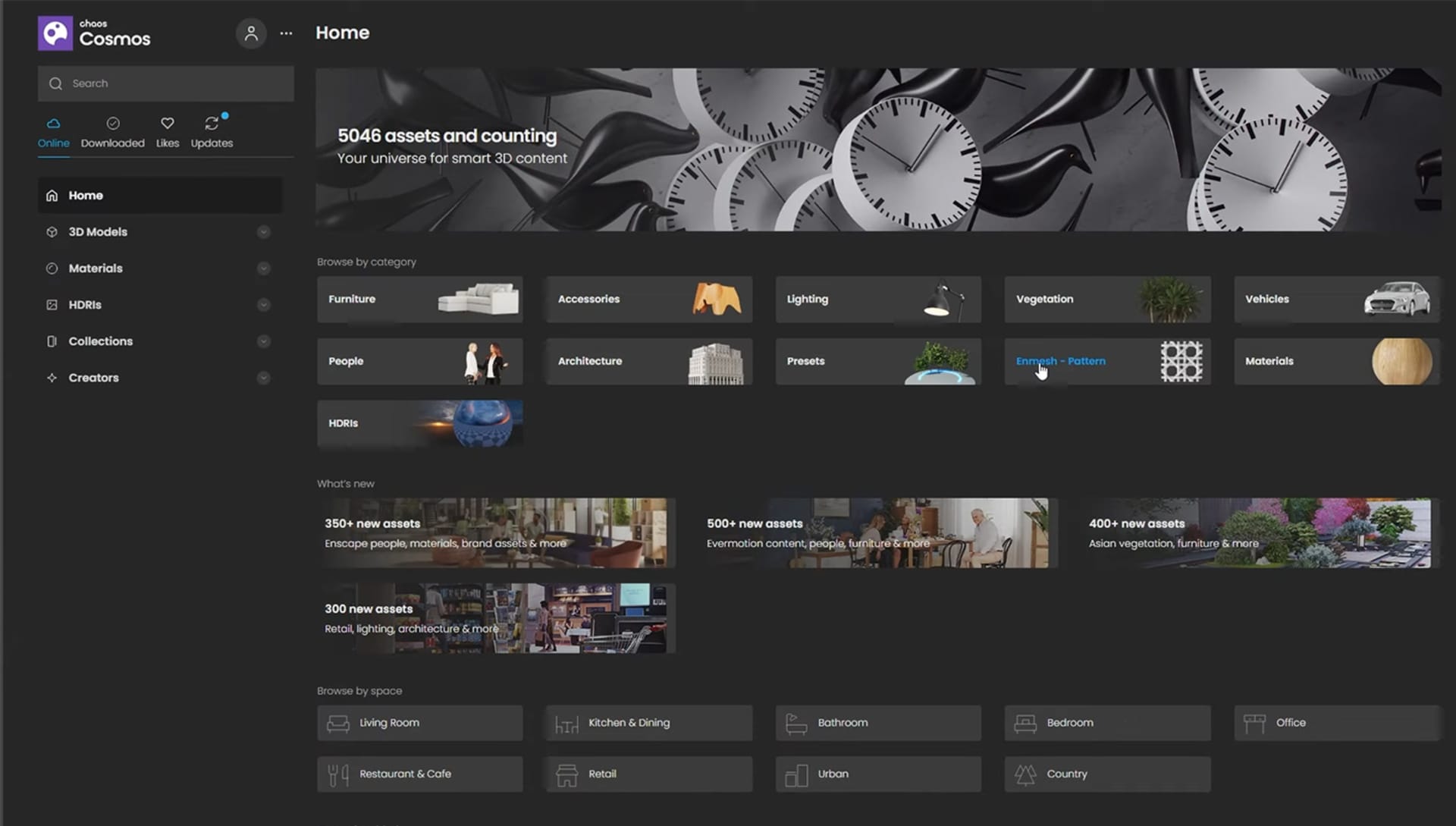Image resolution: width=1456 pixels, height=826 pixels.
Task: Expand the HDRIs sidebar chevron
Action: 263,305
